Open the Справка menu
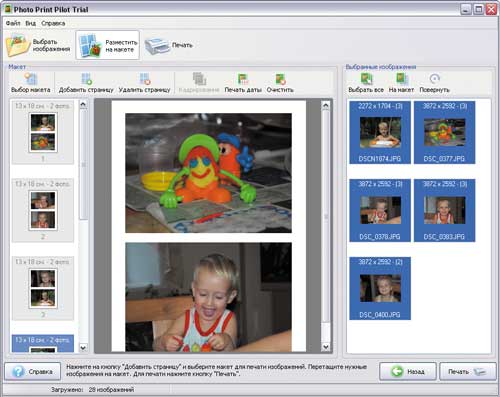The height and width of the screenshot is (397, 500). [x=53, y=23]
